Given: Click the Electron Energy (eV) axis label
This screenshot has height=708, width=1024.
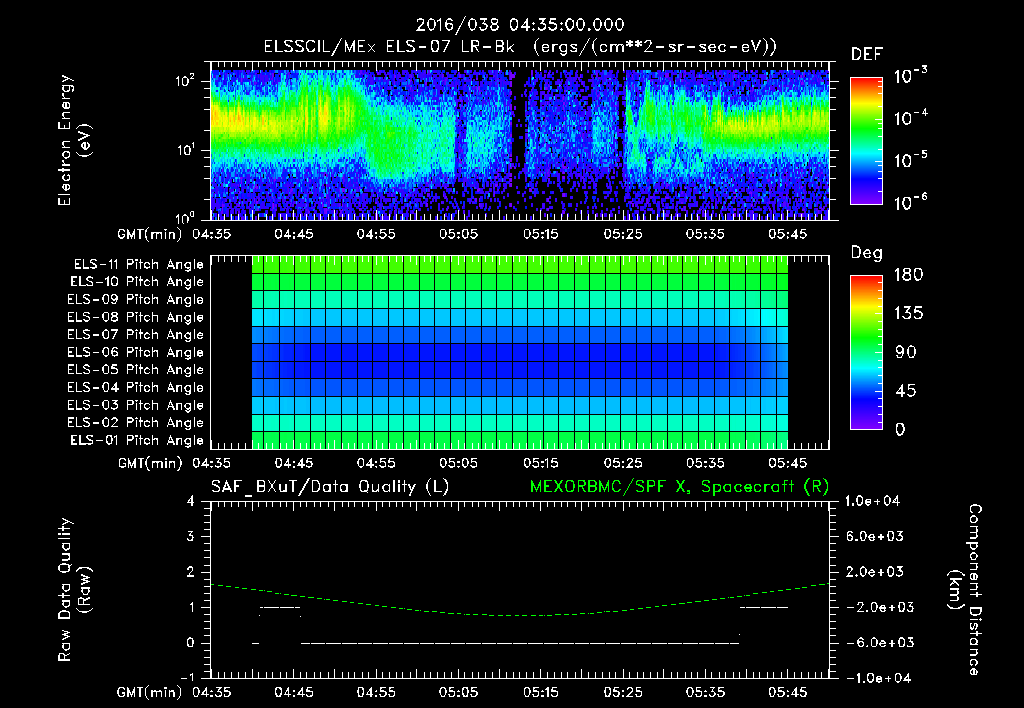Looking at the screenshot, I should tap(74, 140).
